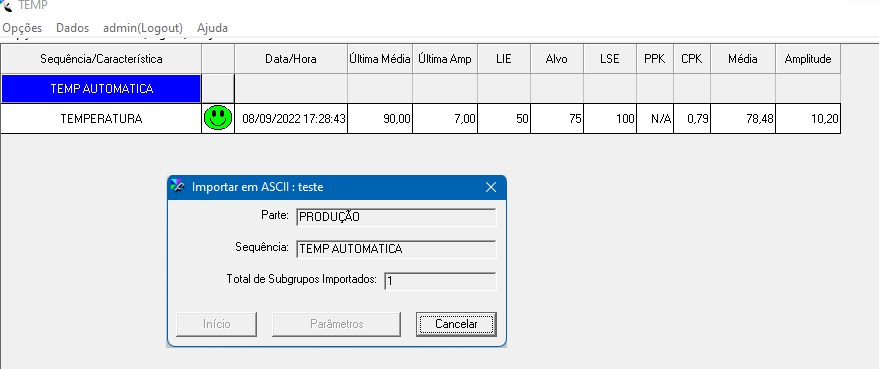Select the TEMP AUTOMATICA sequence row
The width and height of the screenshot is (879, 369).
pyautogui.click(x=101, y=89)
